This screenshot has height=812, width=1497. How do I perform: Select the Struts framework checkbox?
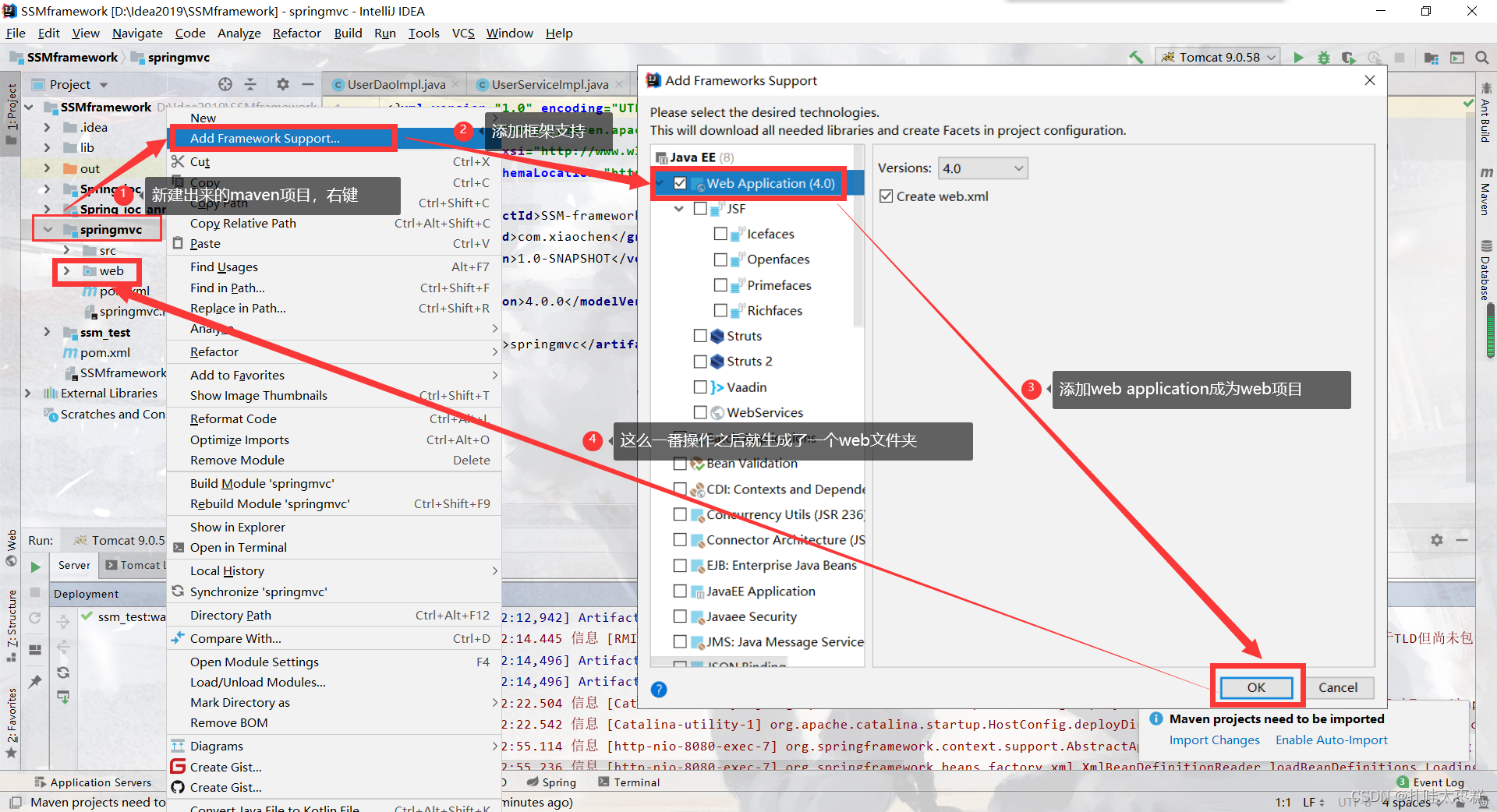(700, 336)
